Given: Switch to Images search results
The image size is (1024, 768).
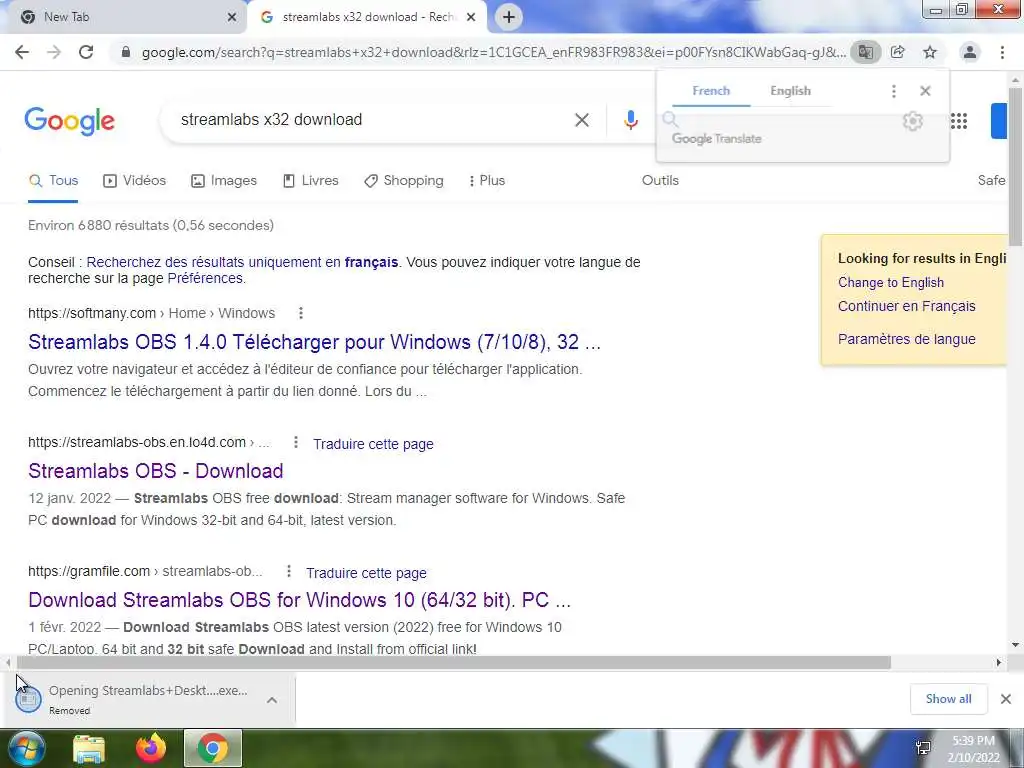Looking at the screenshot, I should [x=223, y=181].
